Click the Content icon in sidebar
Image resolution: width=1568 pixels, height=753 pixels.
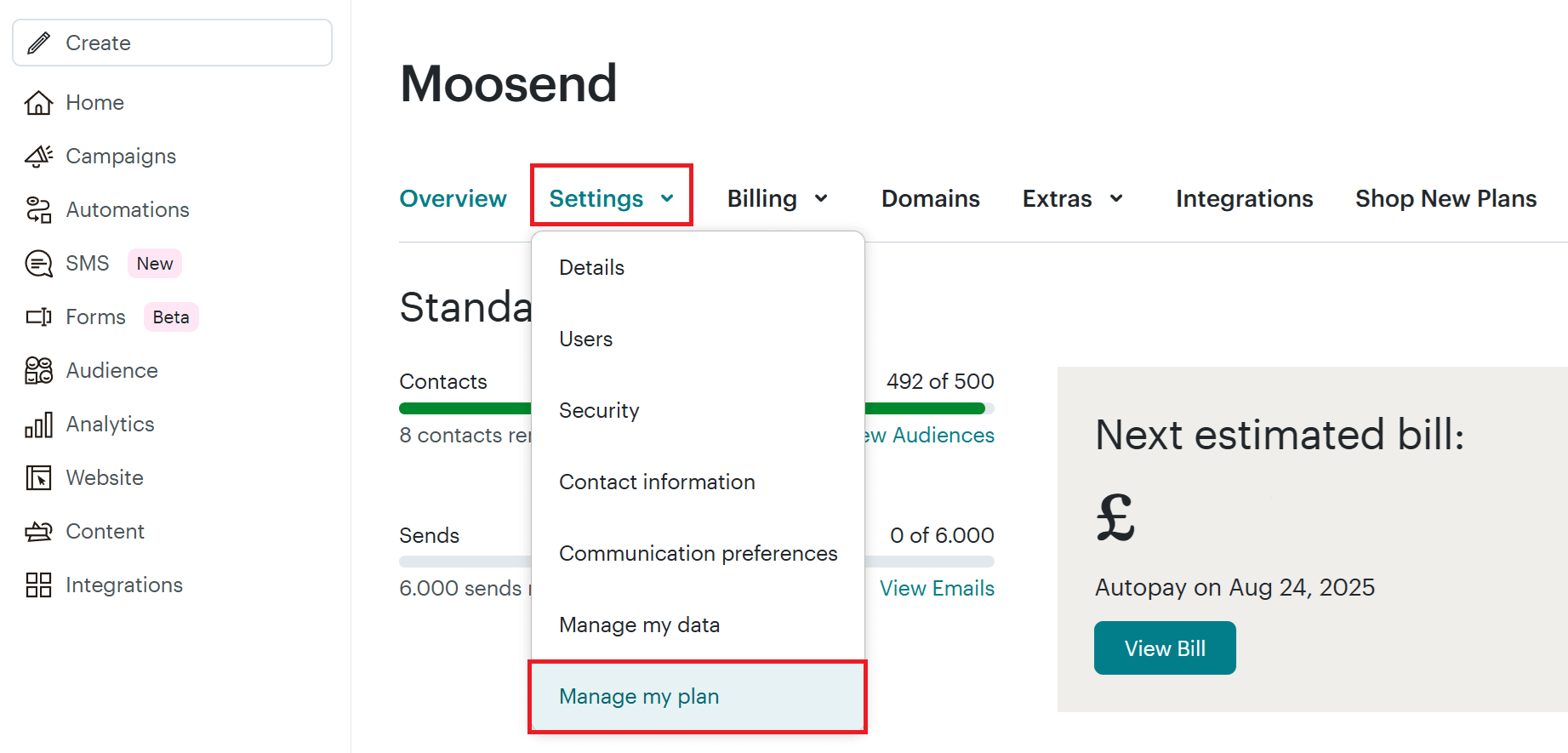38,532
